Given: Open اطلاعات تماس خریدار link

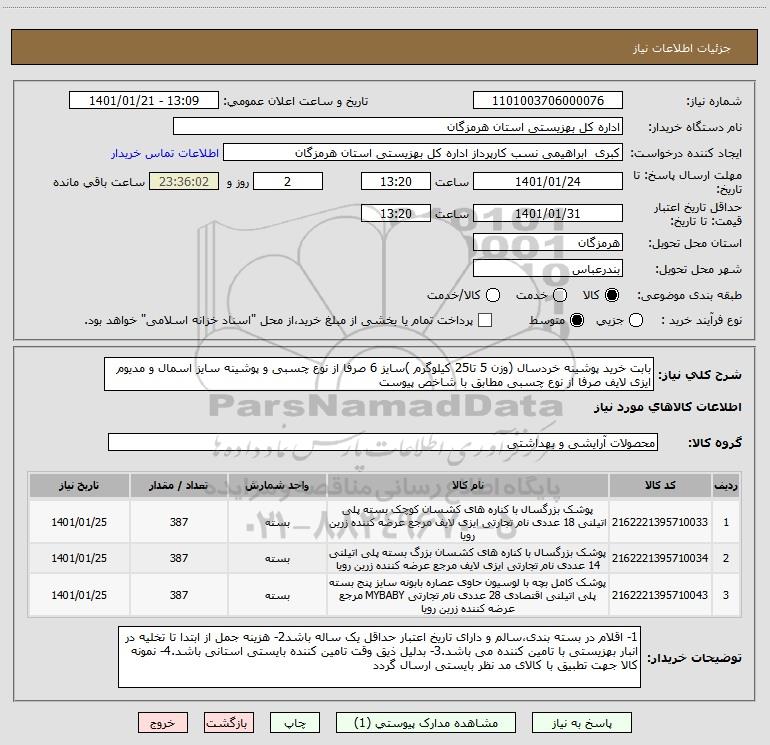Looking at the screenshot, I should pyautogui.click(x=165, y=153).
